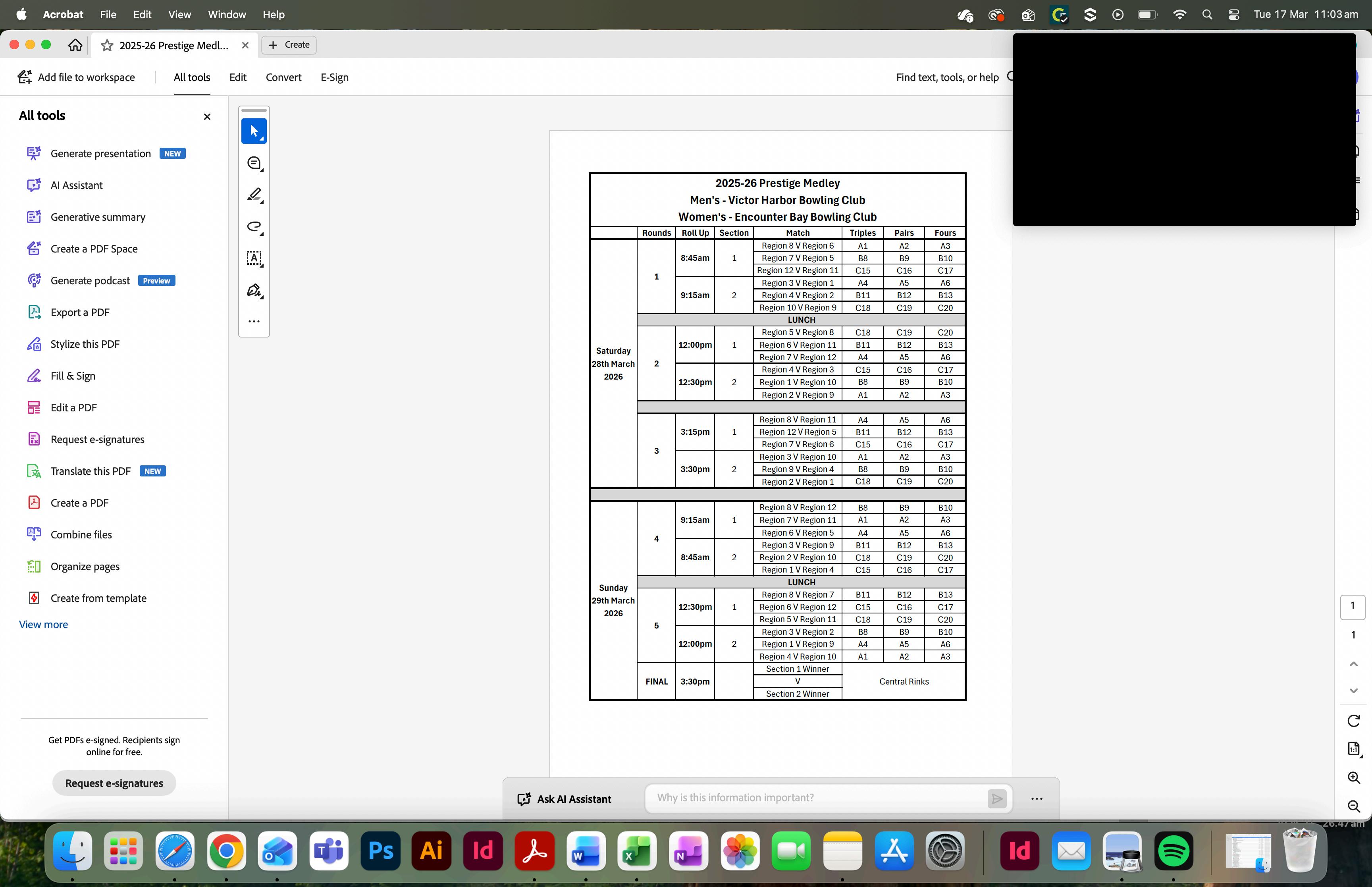Go to next page chevron
Viewport: 1372px width, 887px height.
click(1354, 690)
